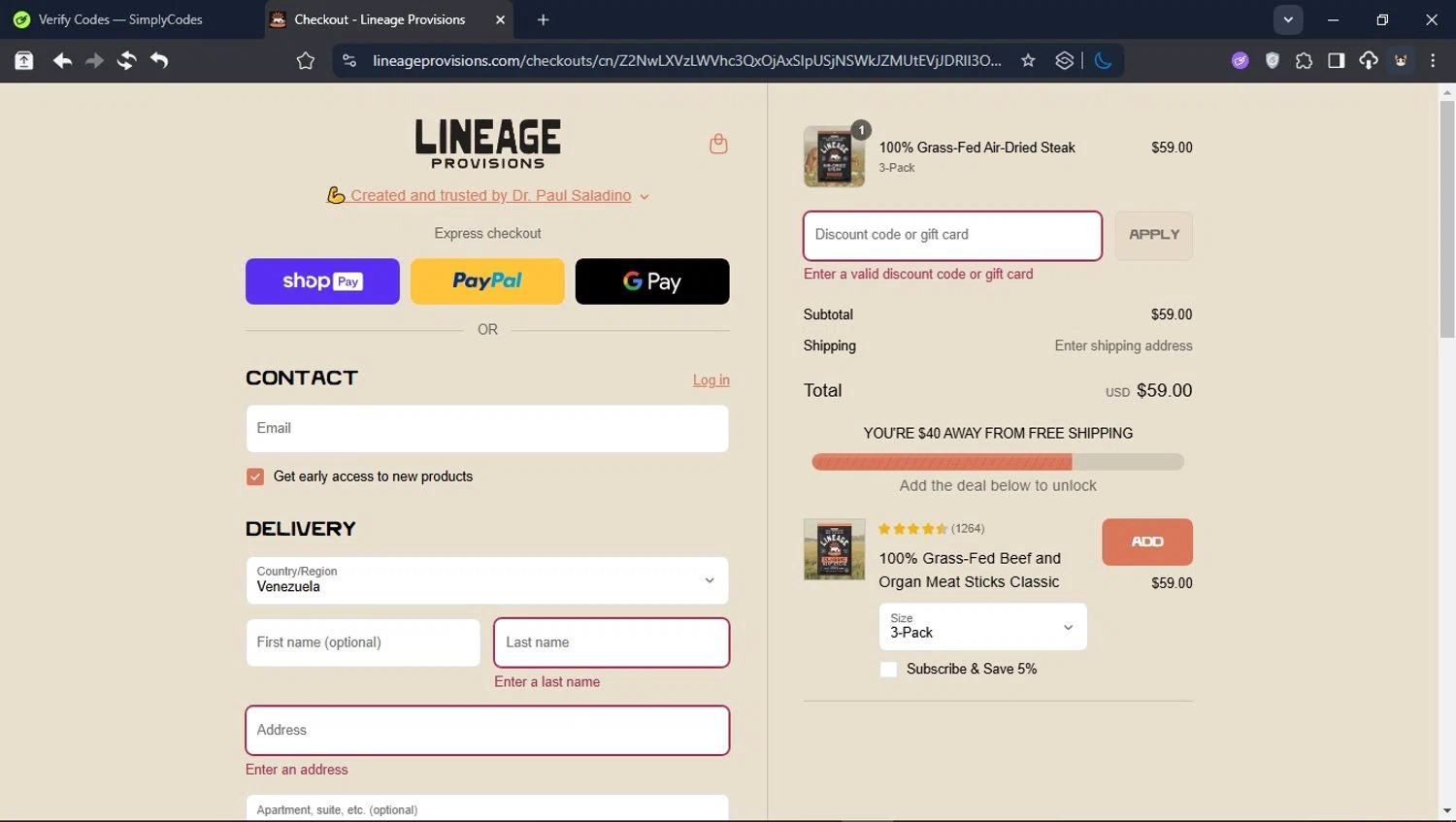Expand the chevron after Dr. Paul Saladino

[x=645, y=196]
